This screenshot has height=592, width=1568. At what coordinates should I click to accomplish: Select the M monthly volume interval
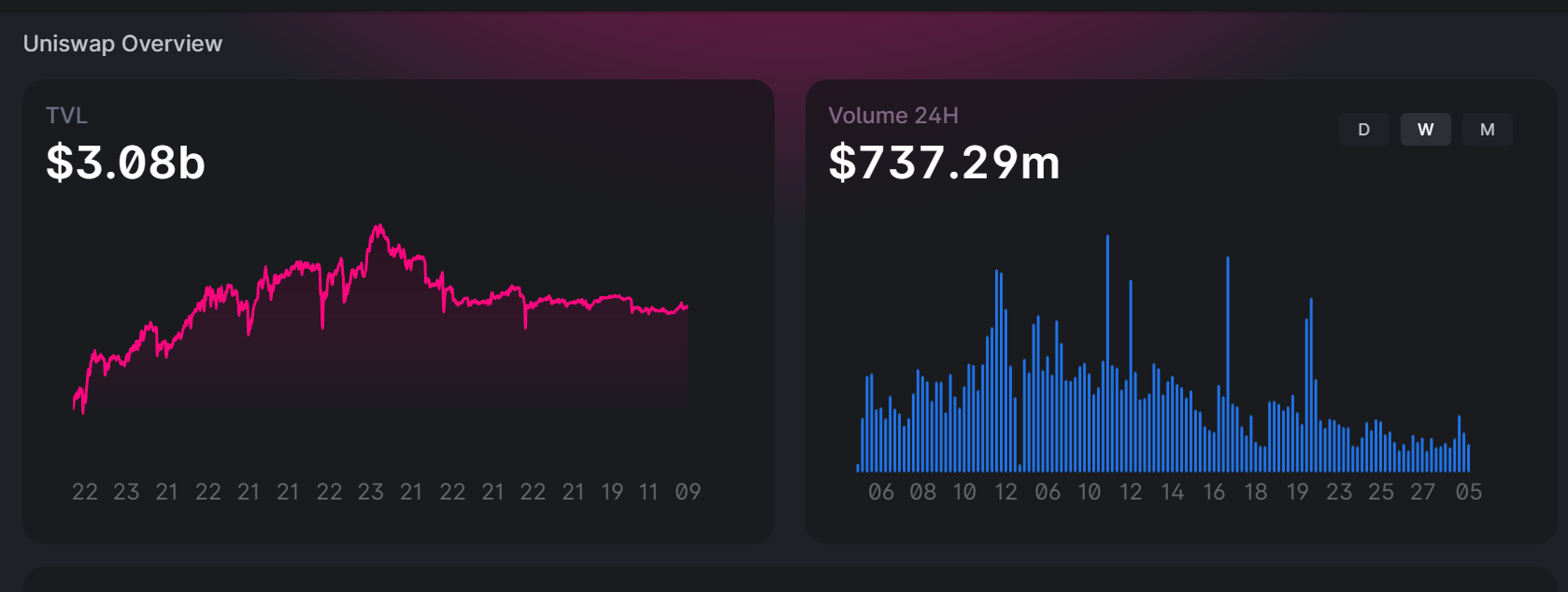tap(1487, 130)
